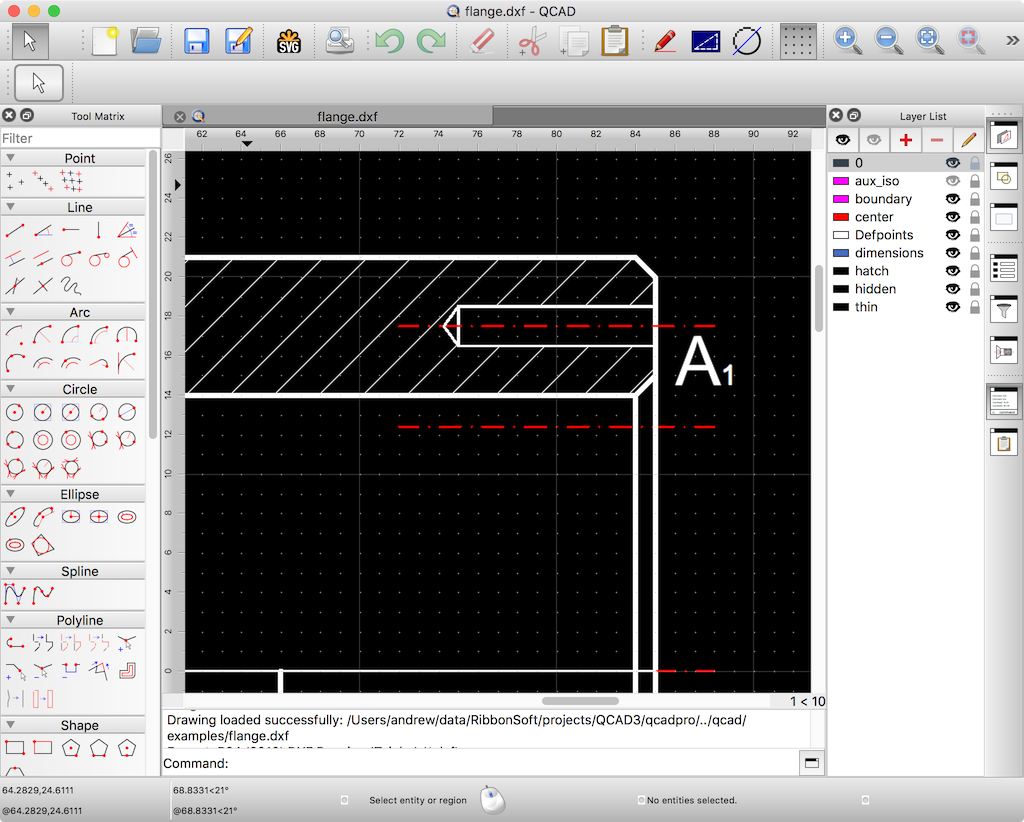The image size is (1024, 822).
Task: Click the Undo green arrow icon
Action: 389,41
